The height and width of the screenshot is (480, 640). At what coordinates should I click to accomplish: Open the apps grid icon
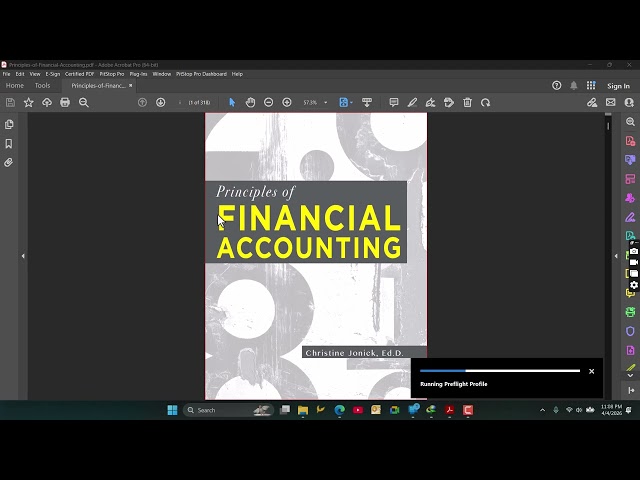591,85
